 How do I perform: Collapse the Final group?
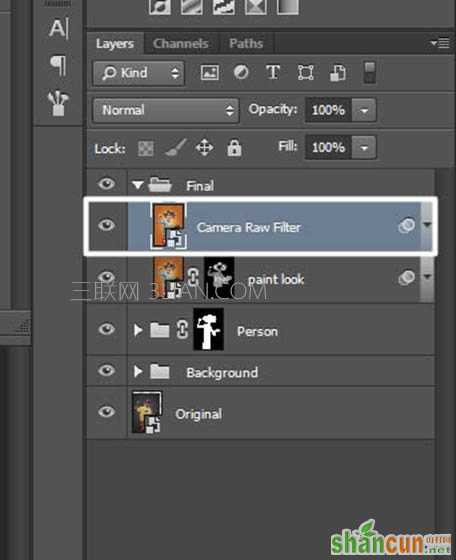coord(137,185)
